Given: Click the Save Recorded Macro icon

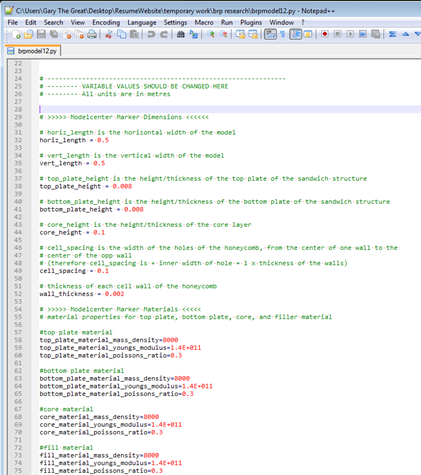Looking at the screenshot, I should point(375,34).
